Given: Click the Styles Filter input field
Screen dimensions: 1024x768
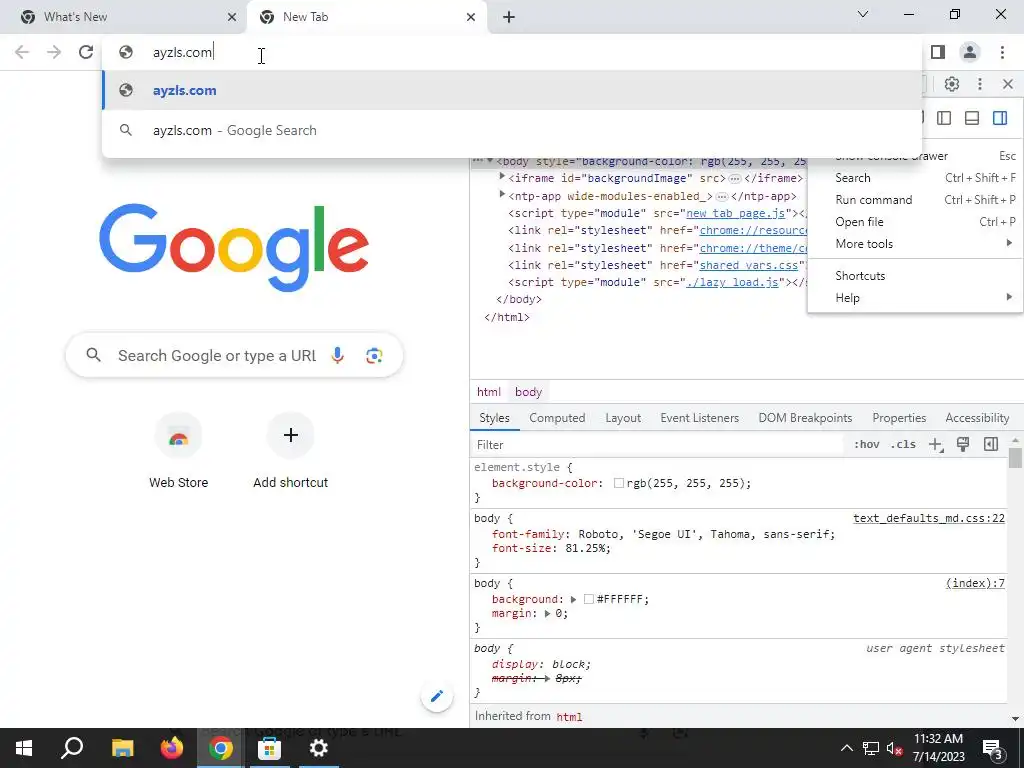Looking at the screenshot, I should (656, 445).
